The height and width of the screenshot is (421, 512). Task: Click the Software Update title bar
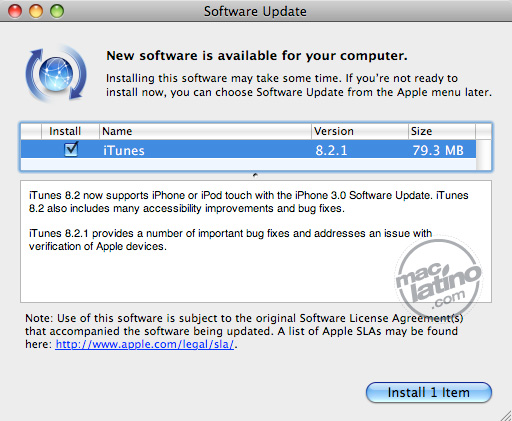[256, 11]
